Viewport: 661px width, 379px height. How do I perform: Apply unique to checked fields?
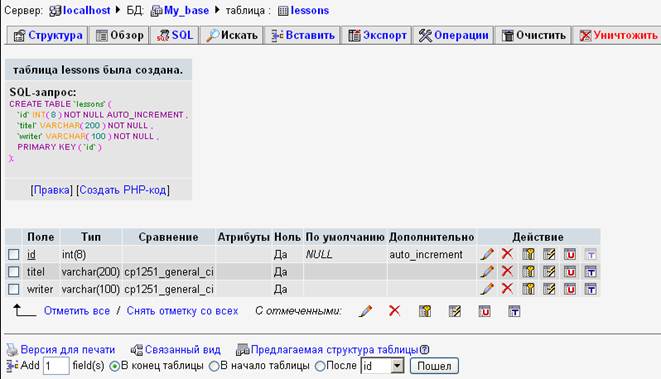pos(484,311)
